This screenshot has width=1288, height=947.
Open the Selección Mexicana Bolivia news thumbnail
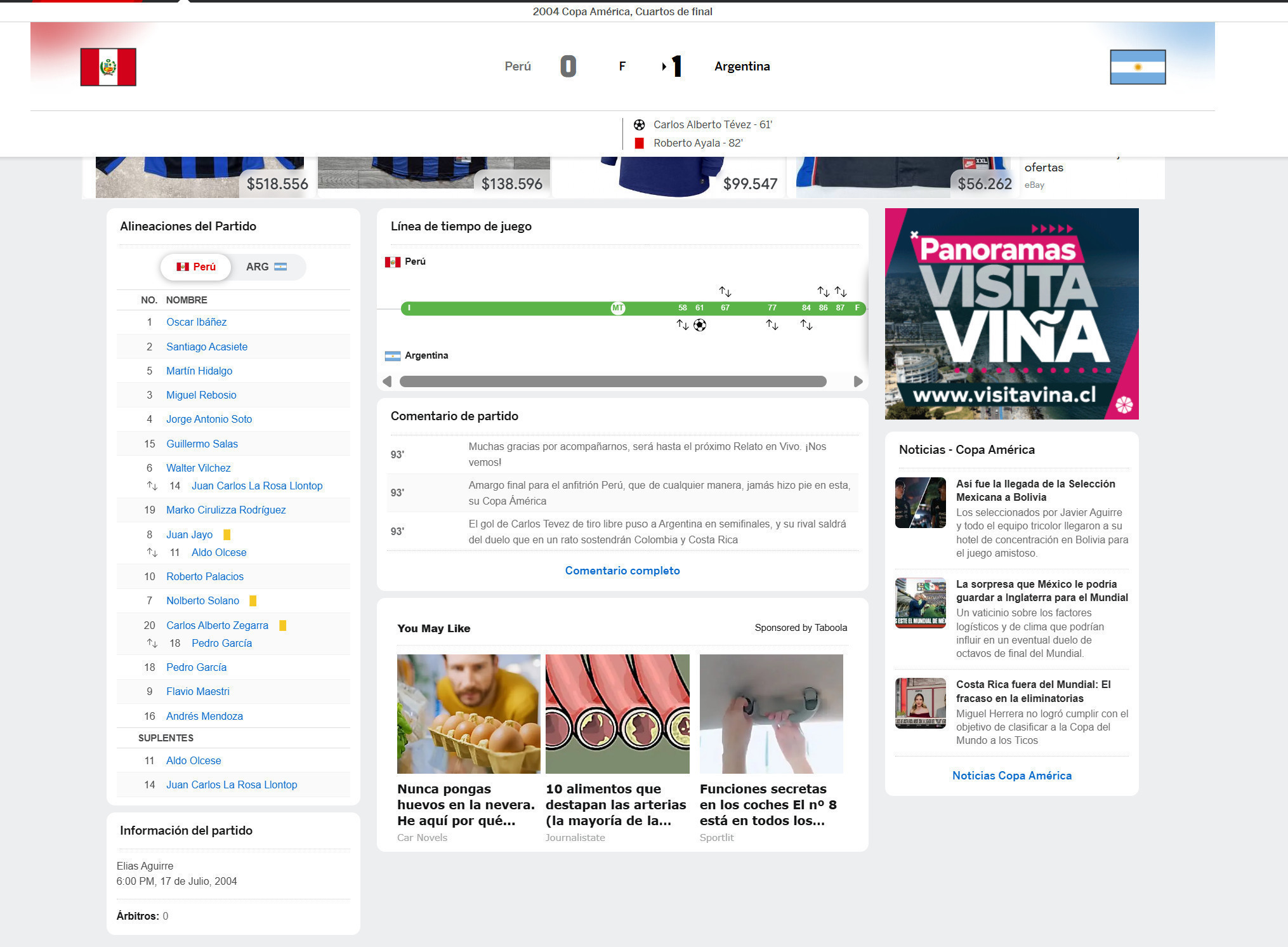click(920, 503)
